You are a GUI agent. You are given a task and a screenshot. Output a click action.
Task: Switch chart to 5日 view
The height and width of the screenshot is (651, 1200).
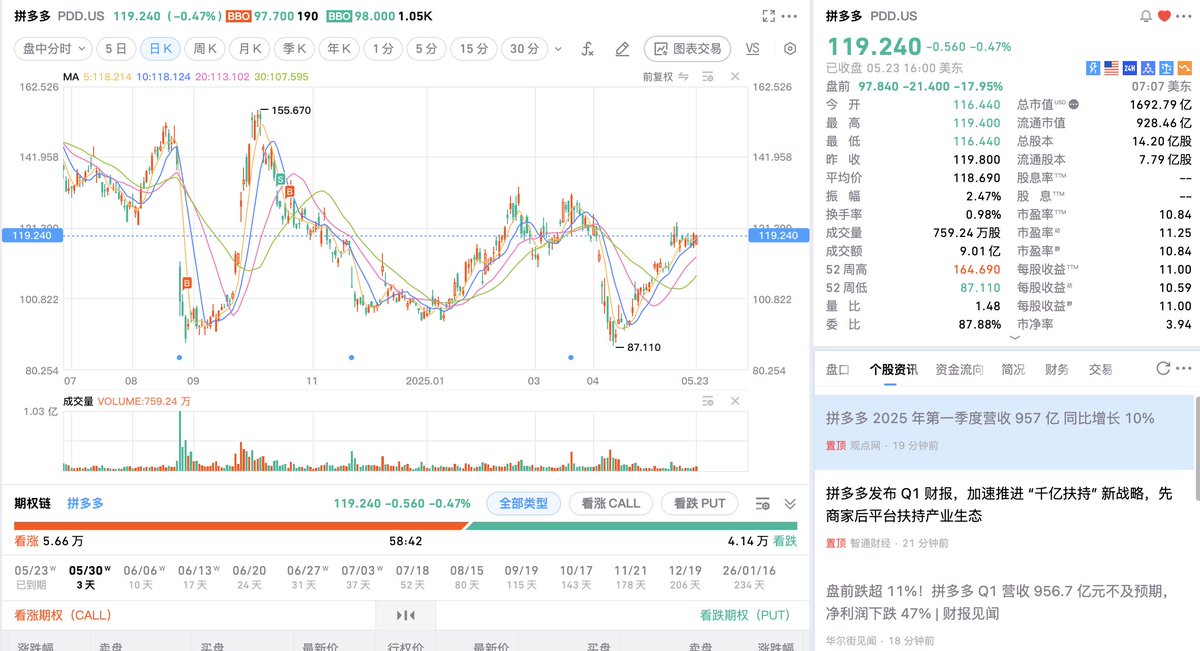coord(116,48)
